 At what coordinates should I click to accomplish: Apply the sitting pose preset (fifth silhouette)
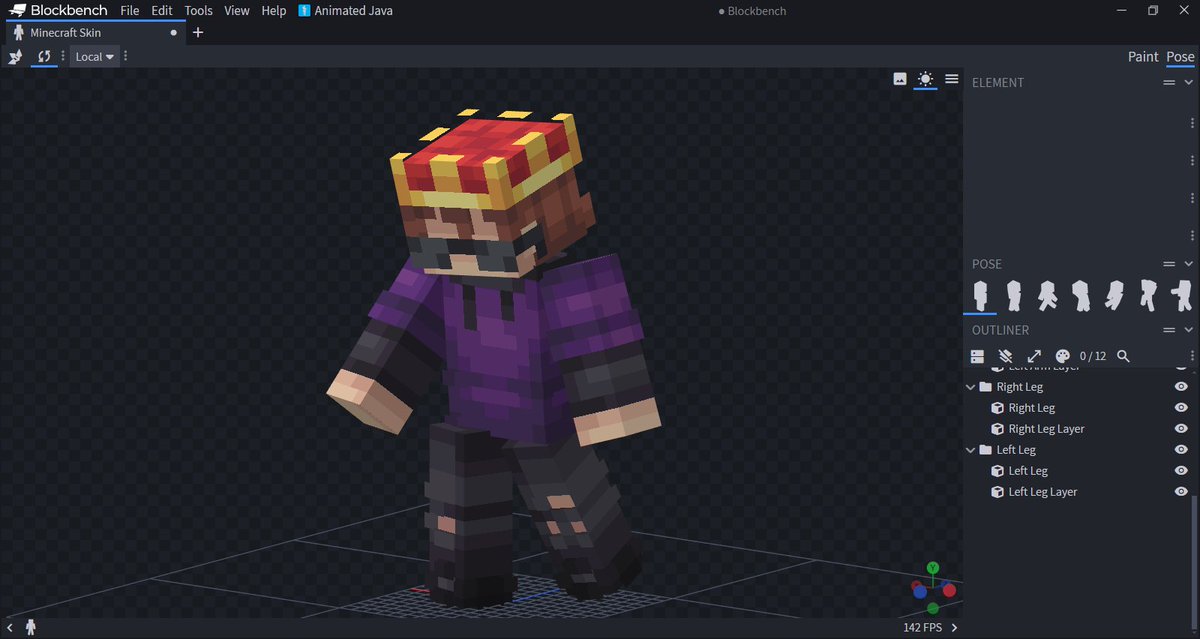(x=1114, y=294)
